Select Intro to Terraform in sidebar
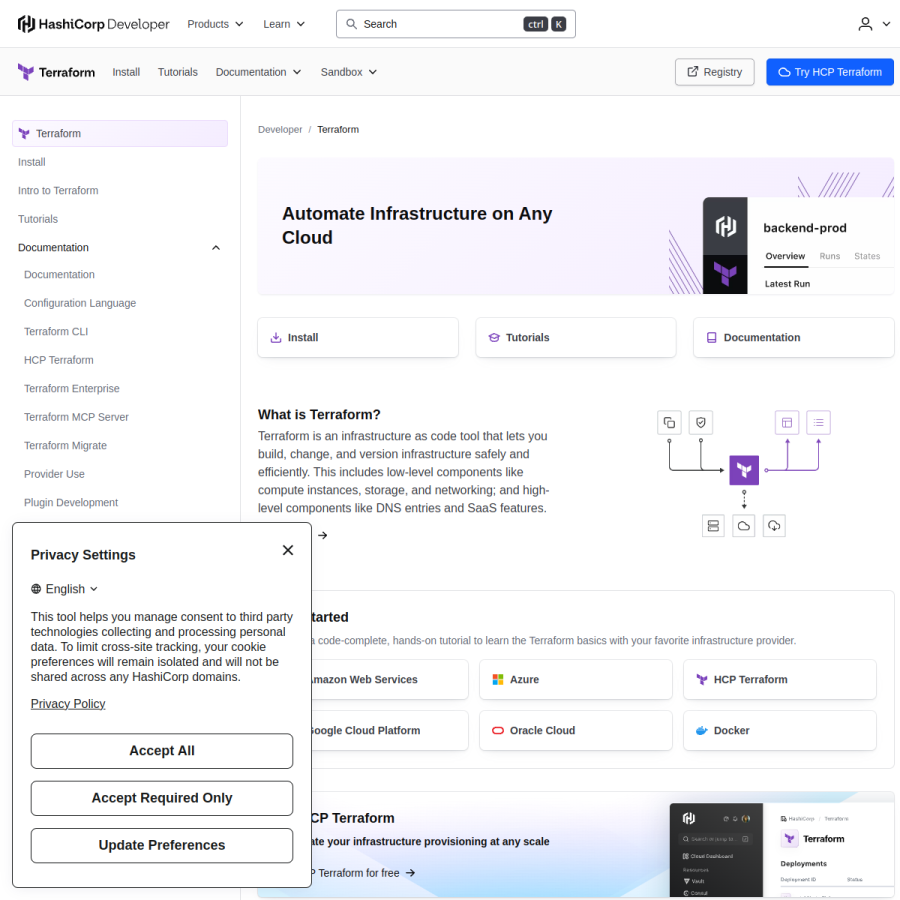Viewport: 900px width, 900px height. pyautogui.click(x=58, y=191)
